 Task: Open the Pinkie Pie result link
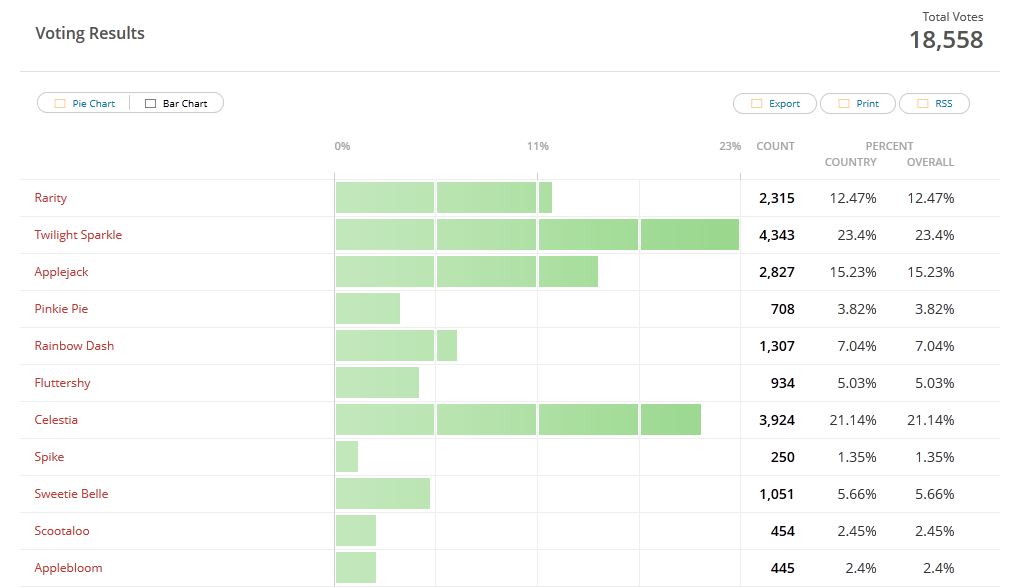[x=61, y=309]
